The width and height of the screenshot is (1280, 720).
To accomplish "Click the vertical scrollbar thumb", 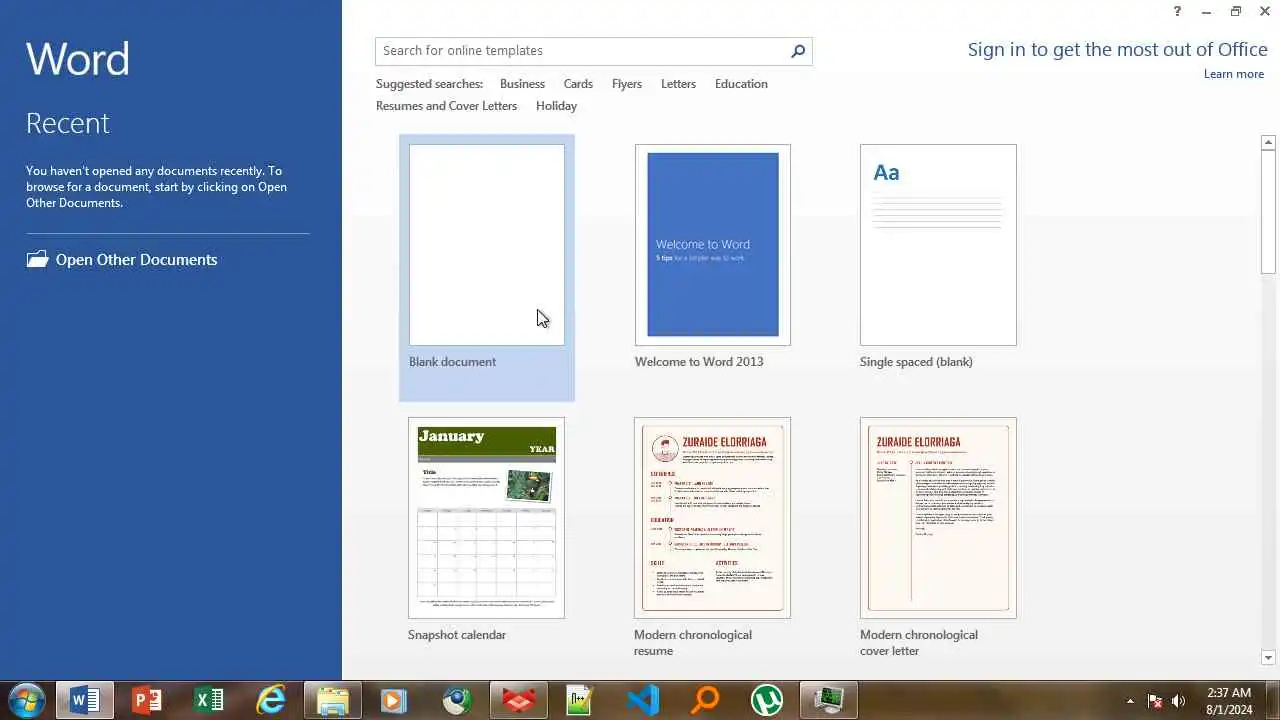I will coord(1268,212).
